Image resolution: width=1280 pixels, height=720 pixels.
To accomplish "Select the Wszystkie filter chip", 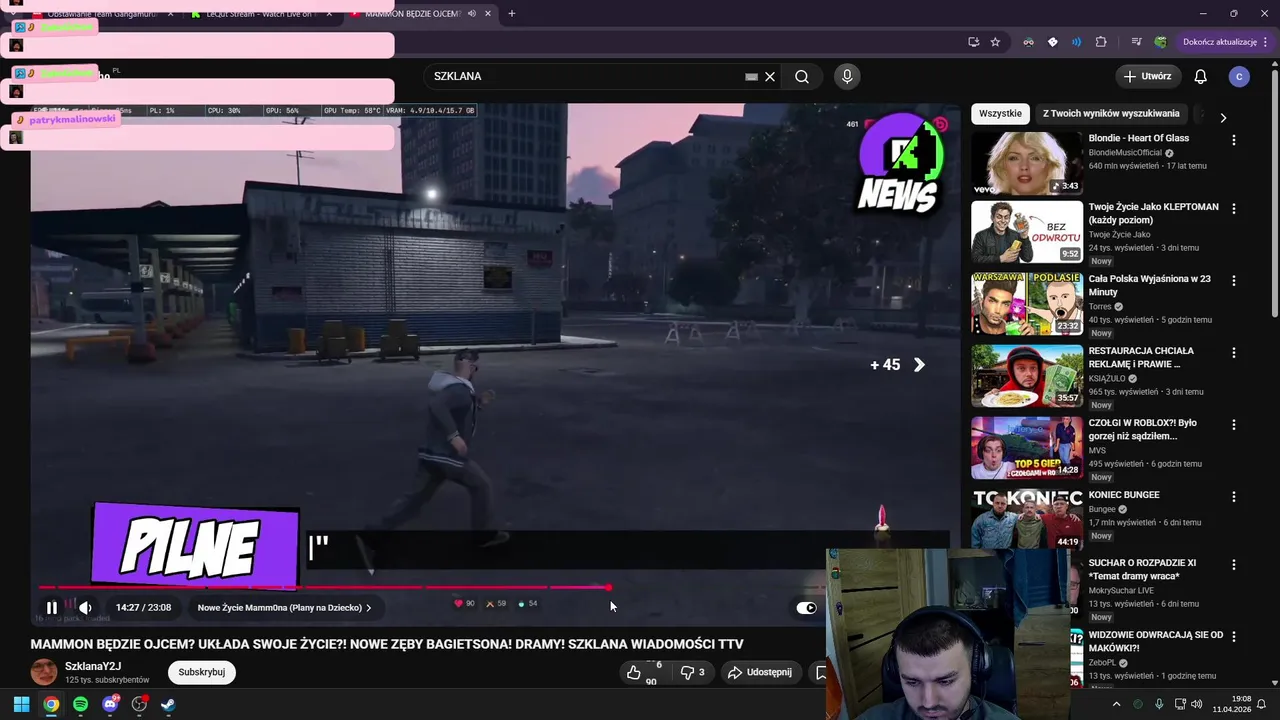I will tap(1000, 113).
